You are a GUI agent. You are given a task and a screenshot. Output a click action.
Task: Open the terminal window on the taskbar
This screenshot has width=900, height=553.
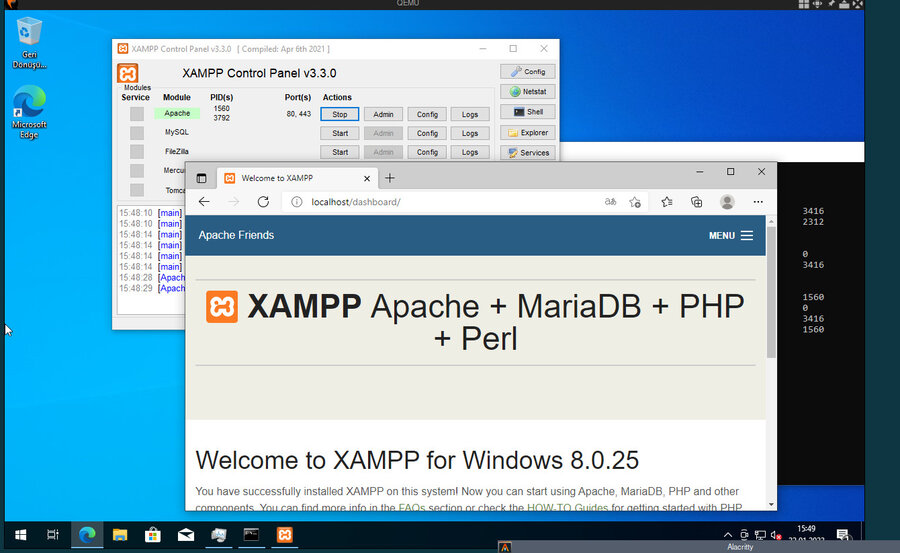pos(251,535)
